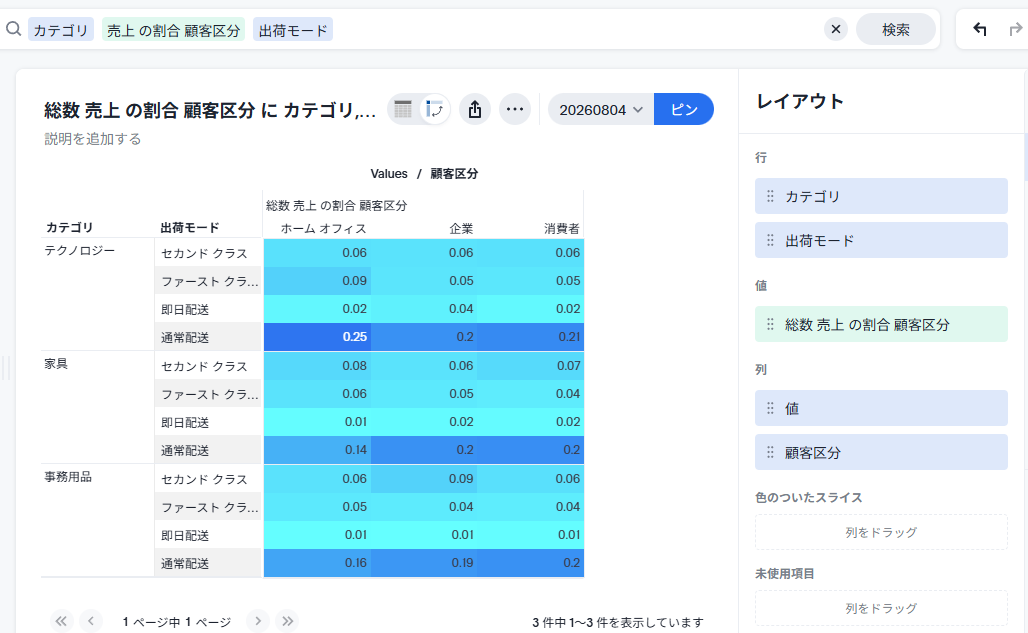Click the 0.21 heatmap cell

pyautogui.click(x=530, y=337)
